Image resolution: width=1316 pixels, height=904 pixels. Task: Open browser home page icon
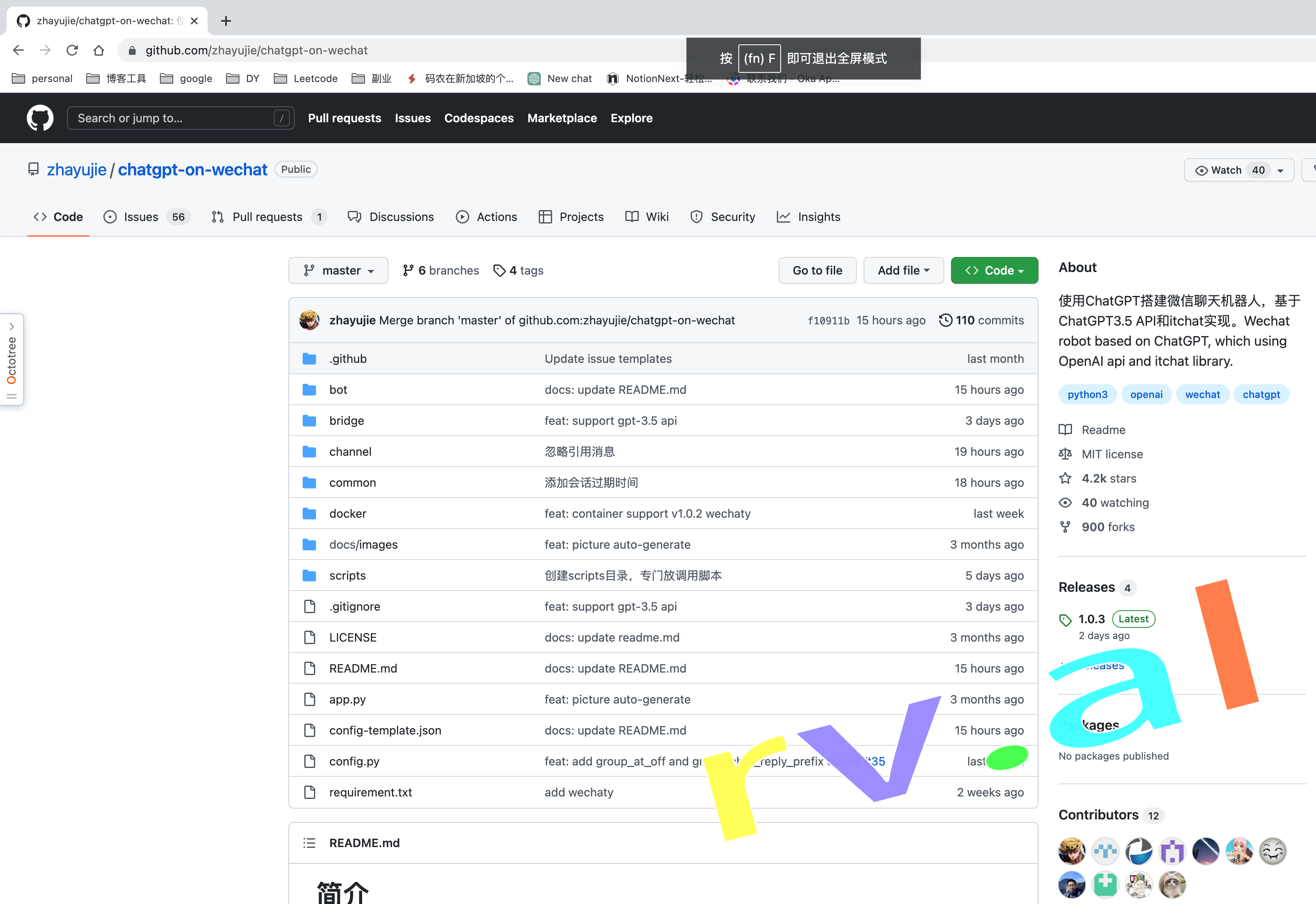coord(98,50)
